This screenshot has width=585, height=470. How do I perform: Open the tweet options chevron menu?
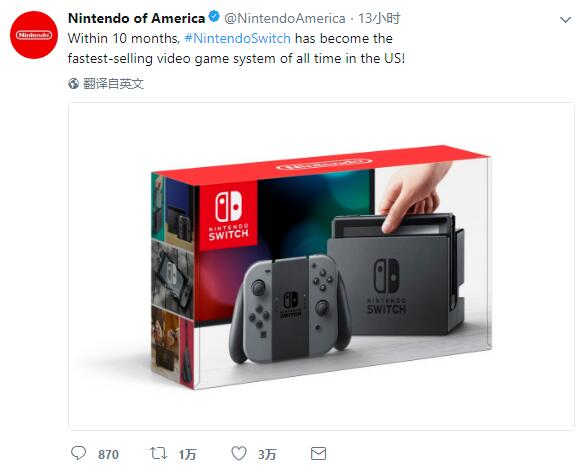[x=566, y=19]
